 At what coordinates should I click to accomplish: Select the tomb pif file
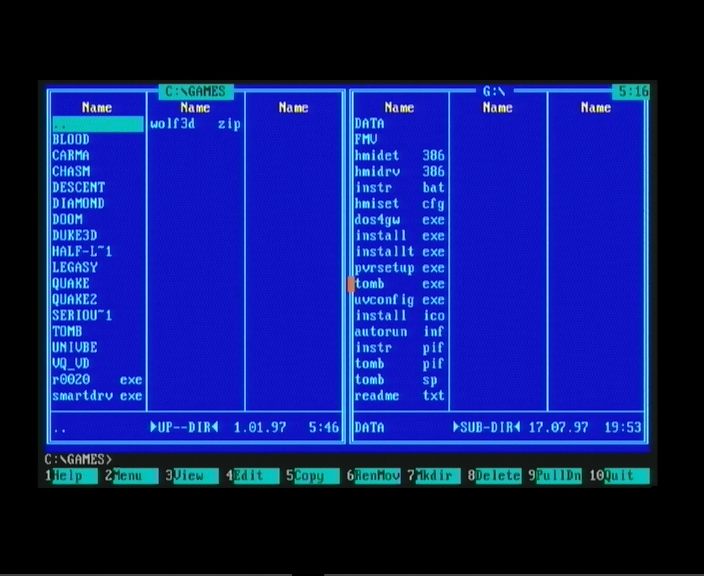tap(400, 364)
